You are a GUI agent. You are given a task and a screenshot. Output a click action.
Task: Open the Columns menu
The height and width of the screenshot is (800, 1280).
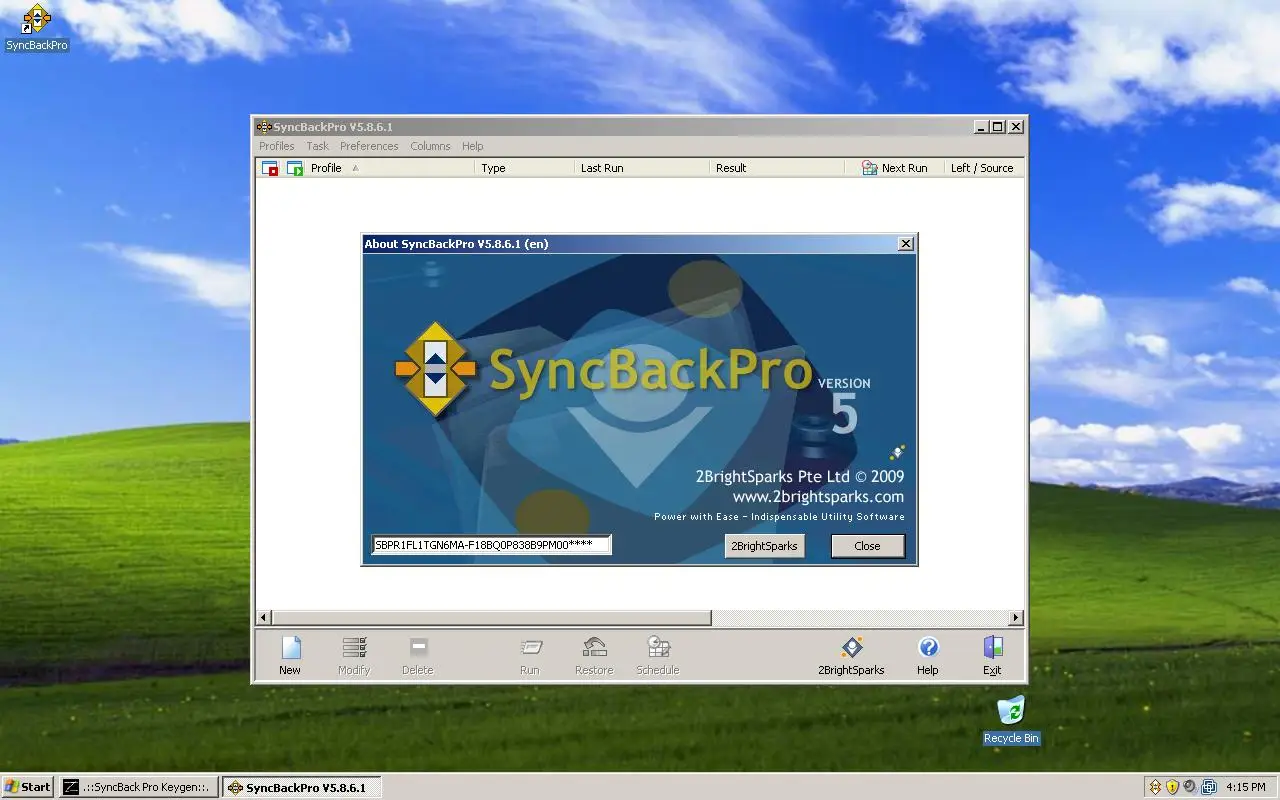click(430, 146)
